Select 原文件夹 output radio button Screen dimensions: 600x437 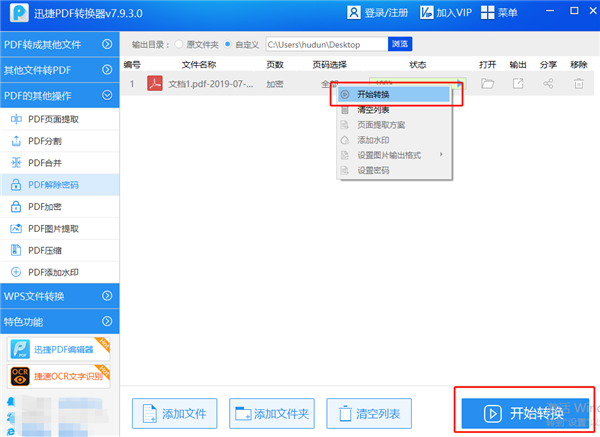coord(179,44)
